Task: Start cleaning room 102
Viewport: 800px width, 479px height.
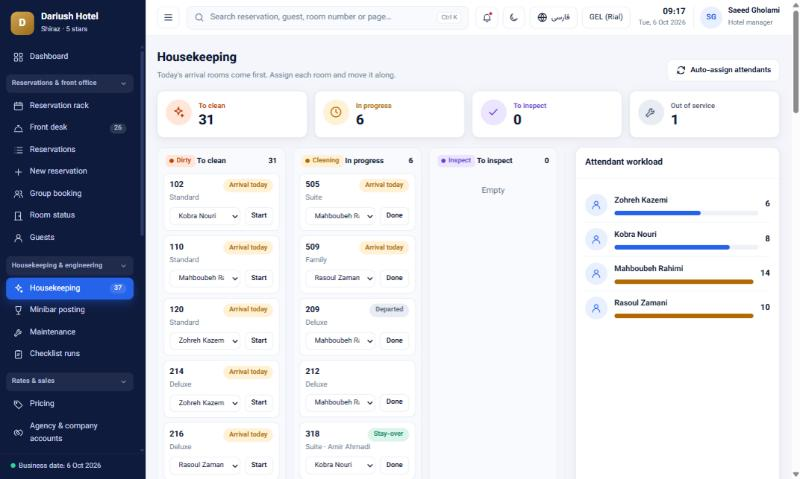Action: pos(259,215)
